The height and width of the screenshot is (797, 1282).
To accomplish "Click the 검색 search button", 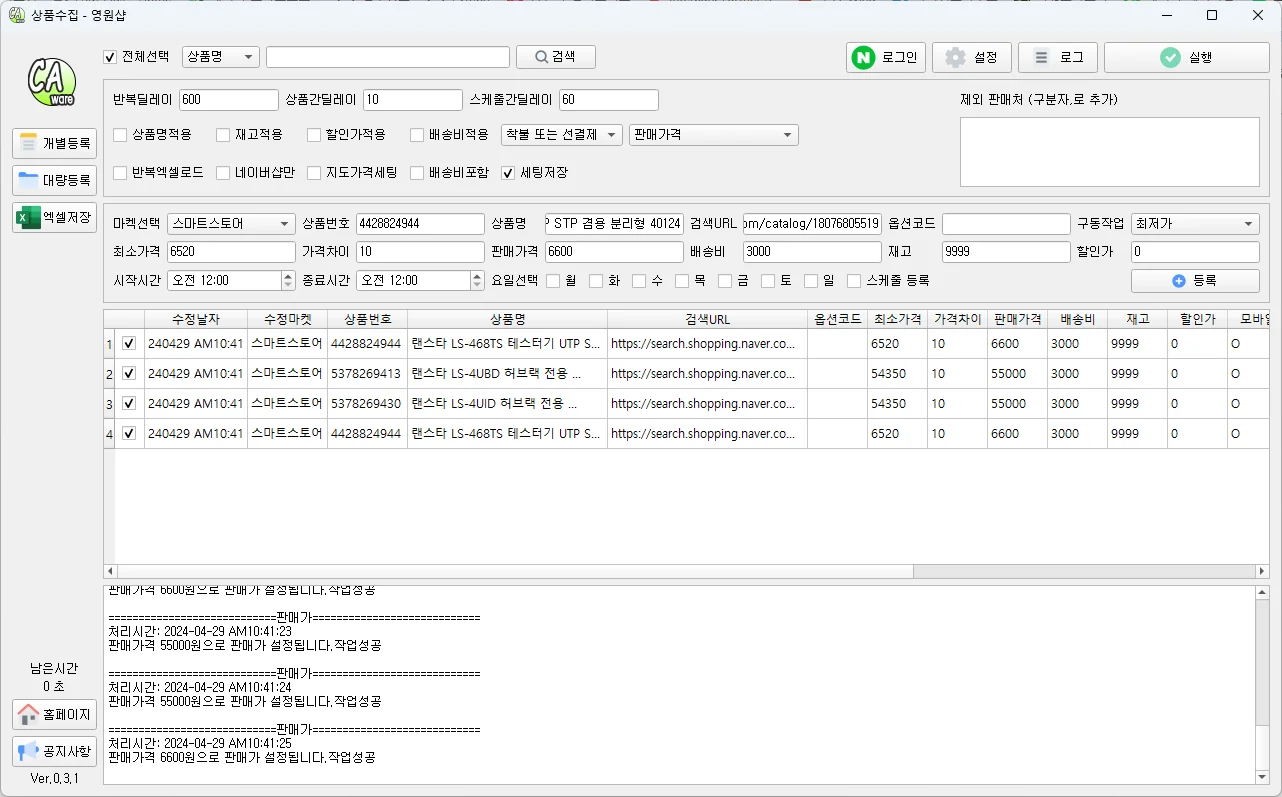I will [556, 57].
